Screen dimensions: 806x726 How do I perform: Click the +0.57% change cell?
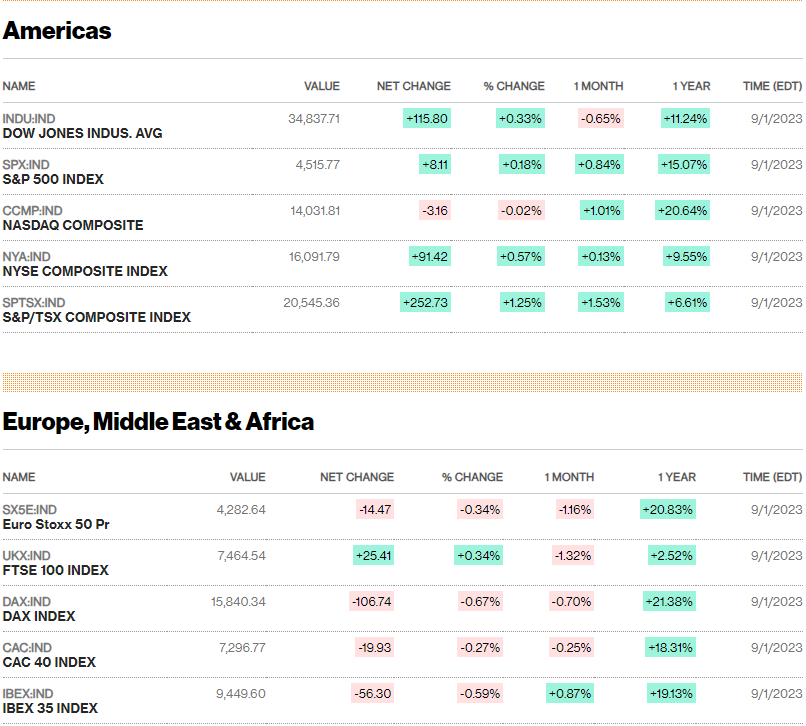pyautogui.click(x=521, y=257)
